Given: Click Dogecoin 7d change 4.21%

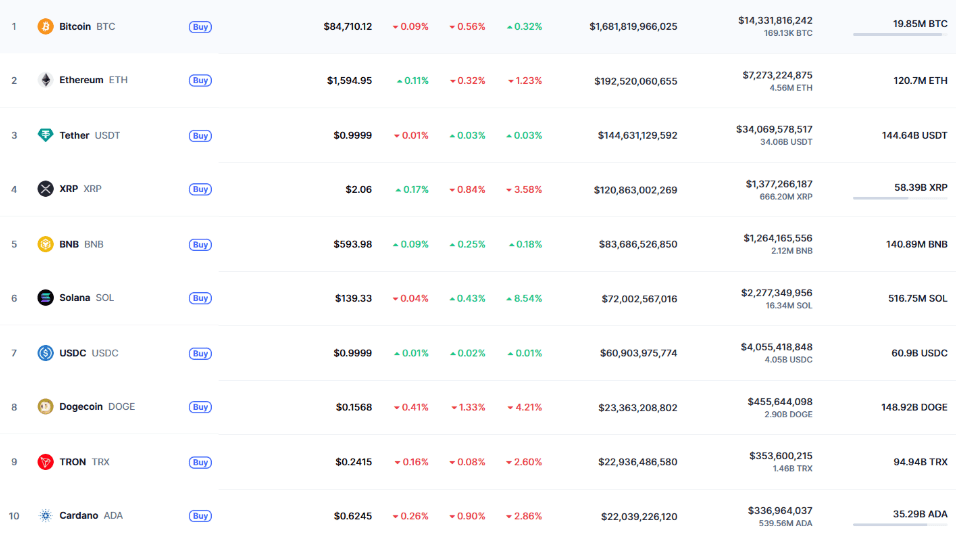Looking at the screenshot, I should coord(524,407).
